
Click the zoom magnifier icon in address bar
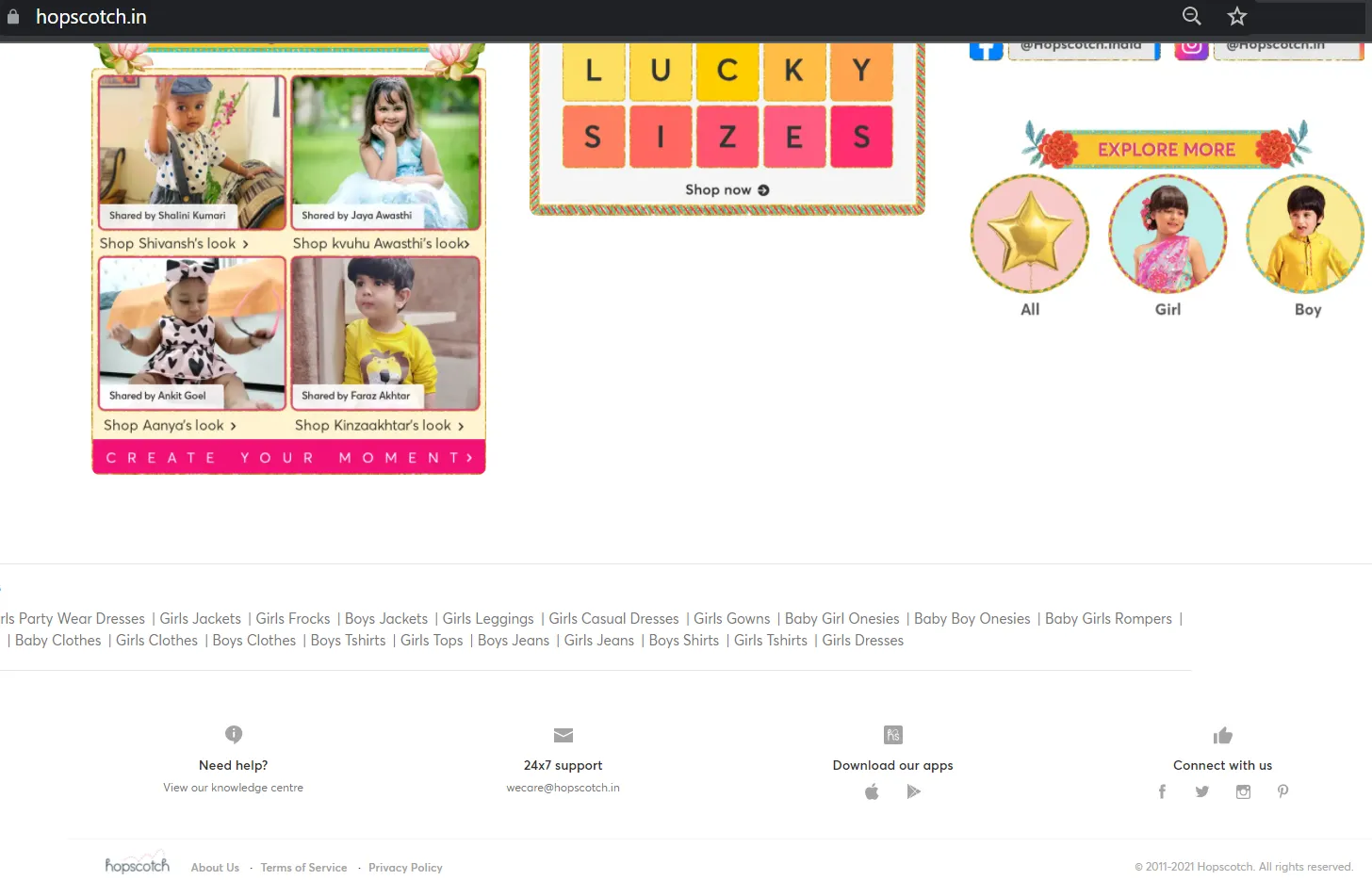click(1192, 16)
